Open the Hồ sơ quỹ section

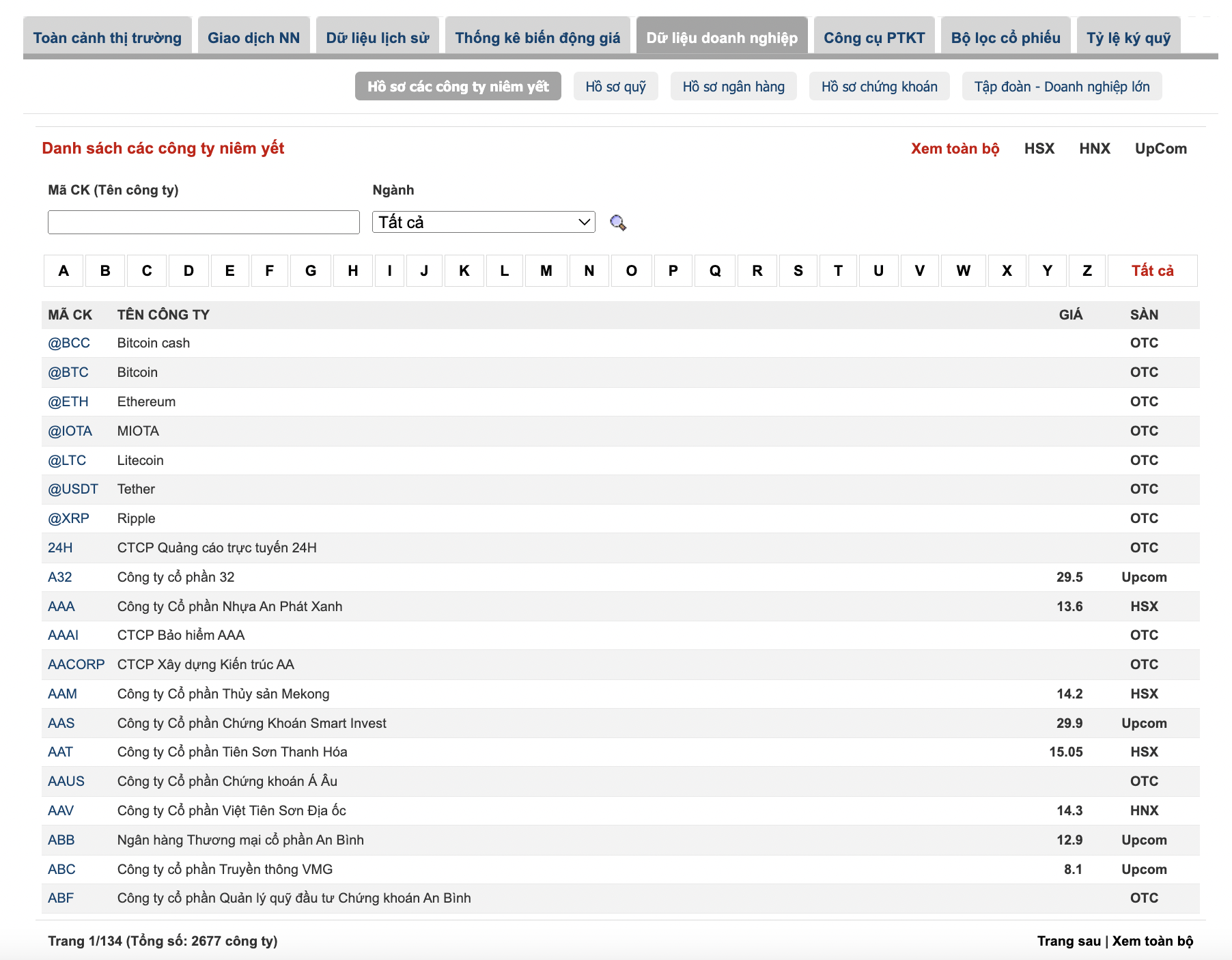point(616,86)
